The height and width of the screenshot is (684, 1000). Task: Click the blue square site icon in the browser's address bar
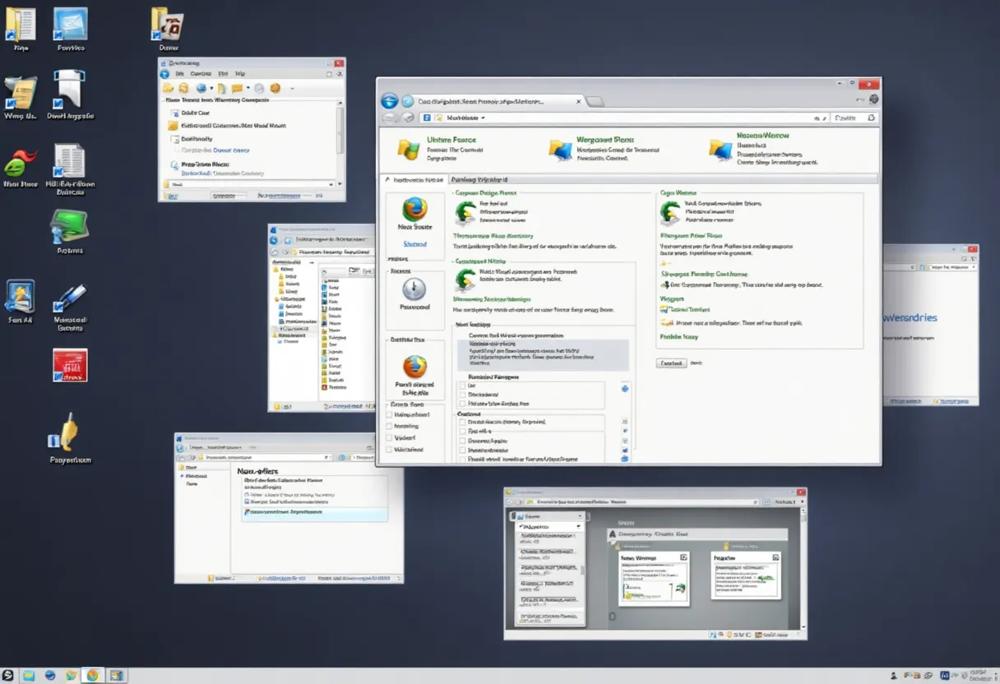pyautogui.click(x=427, y=118)
